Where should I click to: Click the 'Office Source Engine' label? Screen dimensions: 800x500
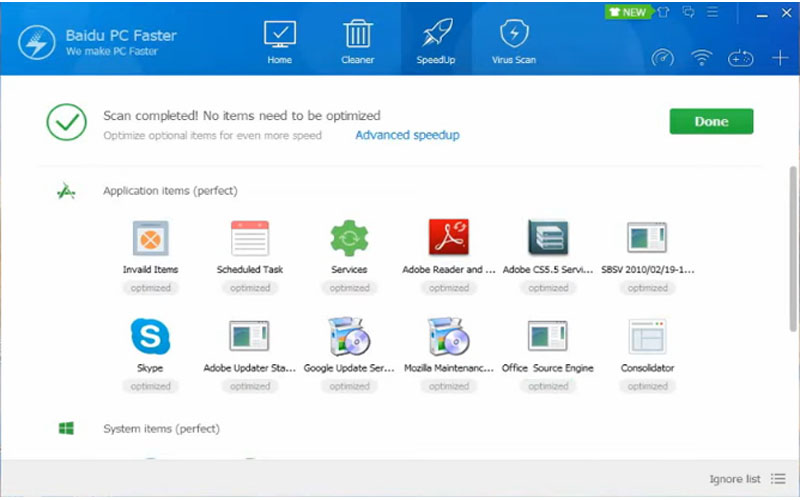click(x=548, y=368)
